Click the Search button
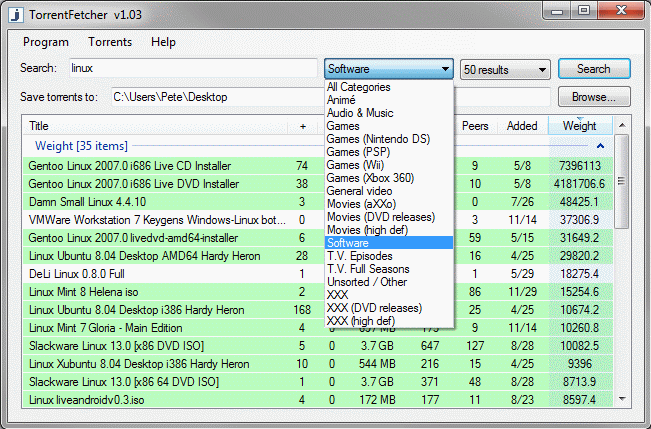 click(x=594, y=69)
